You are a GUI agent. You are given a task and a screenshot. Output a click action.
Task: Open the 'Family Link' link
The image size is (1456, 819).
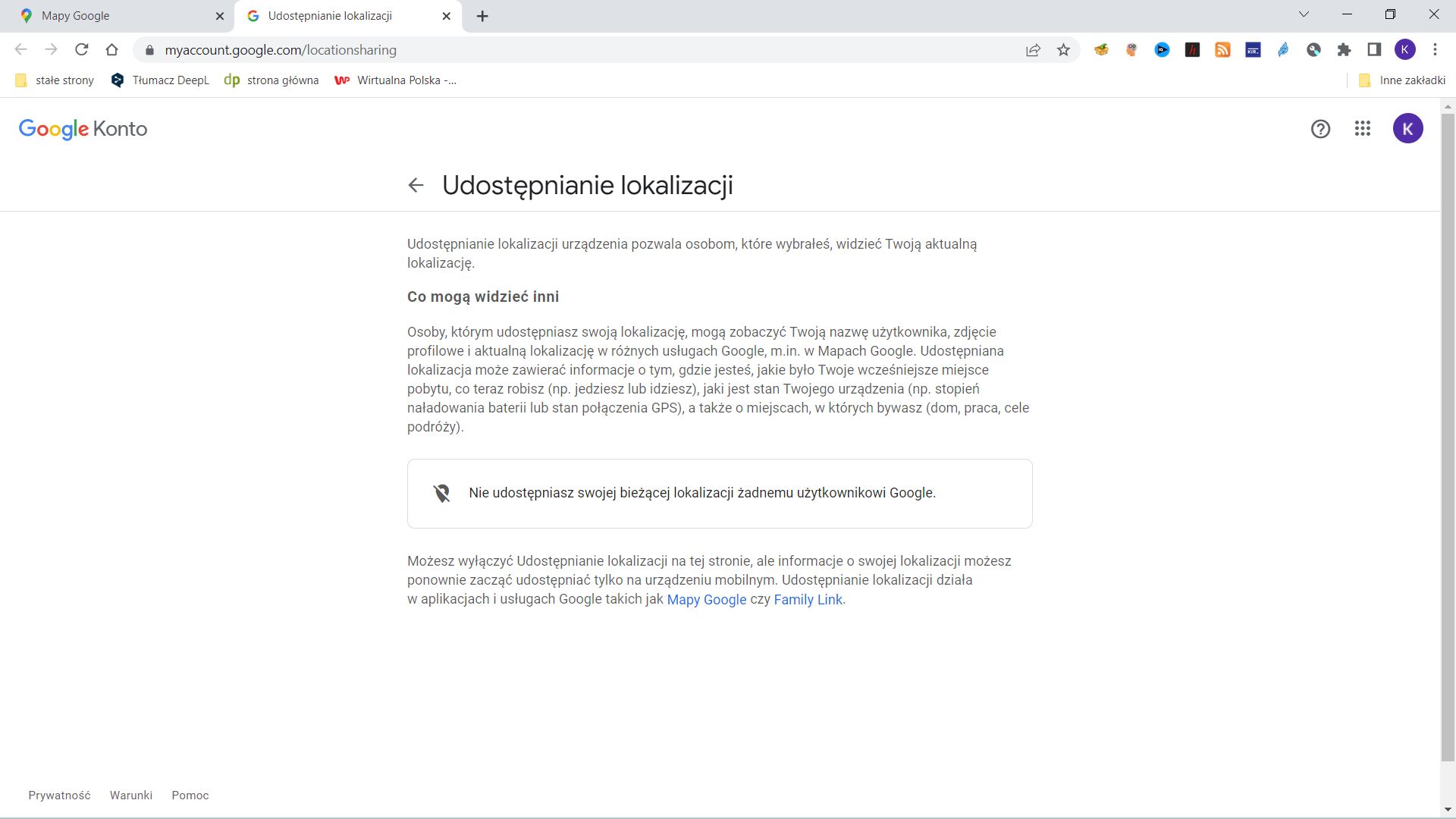[x=808, y=599]
